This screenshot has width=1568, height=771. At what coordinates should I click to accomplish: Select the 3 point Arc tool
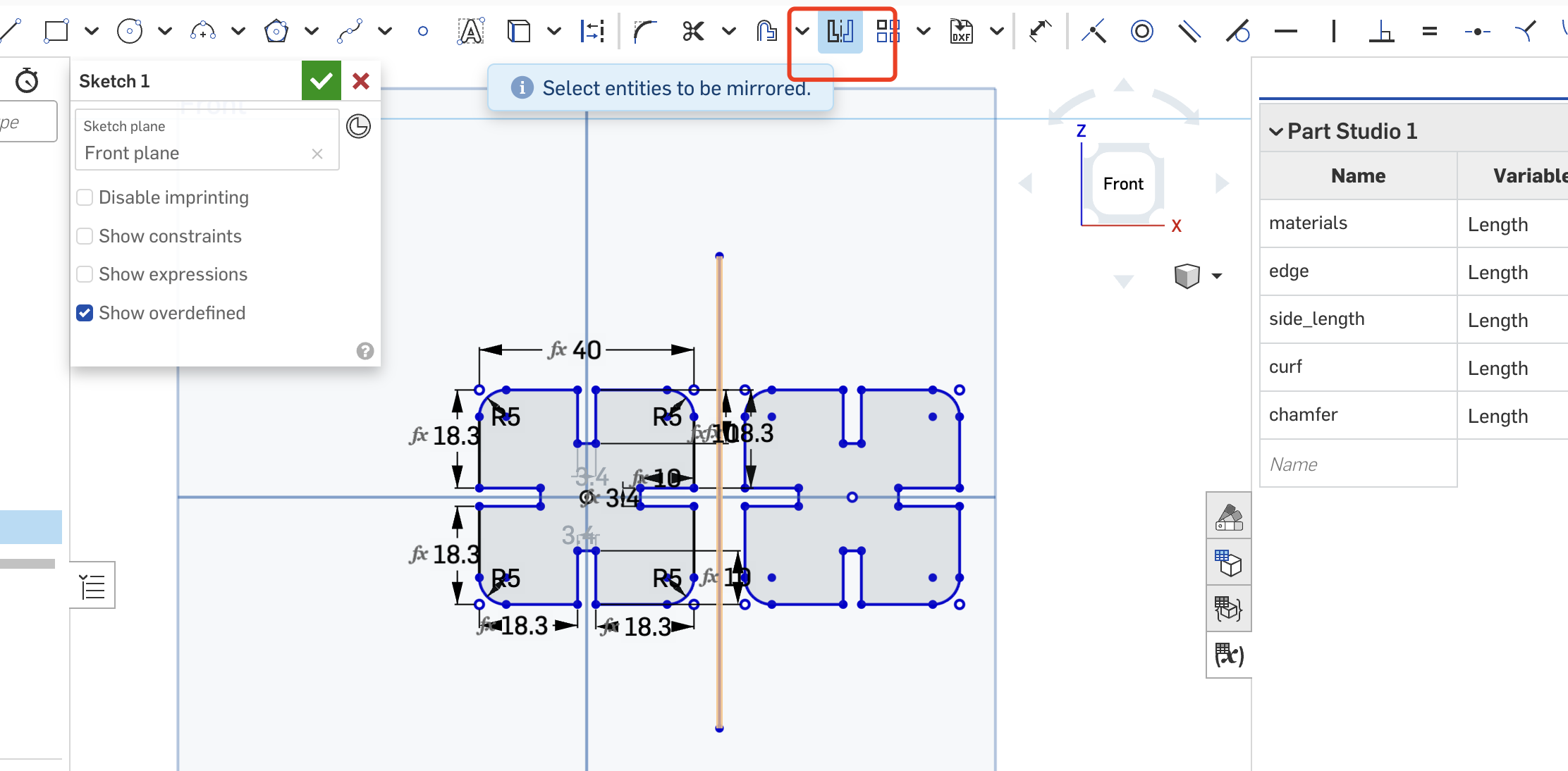coord(203,31)
